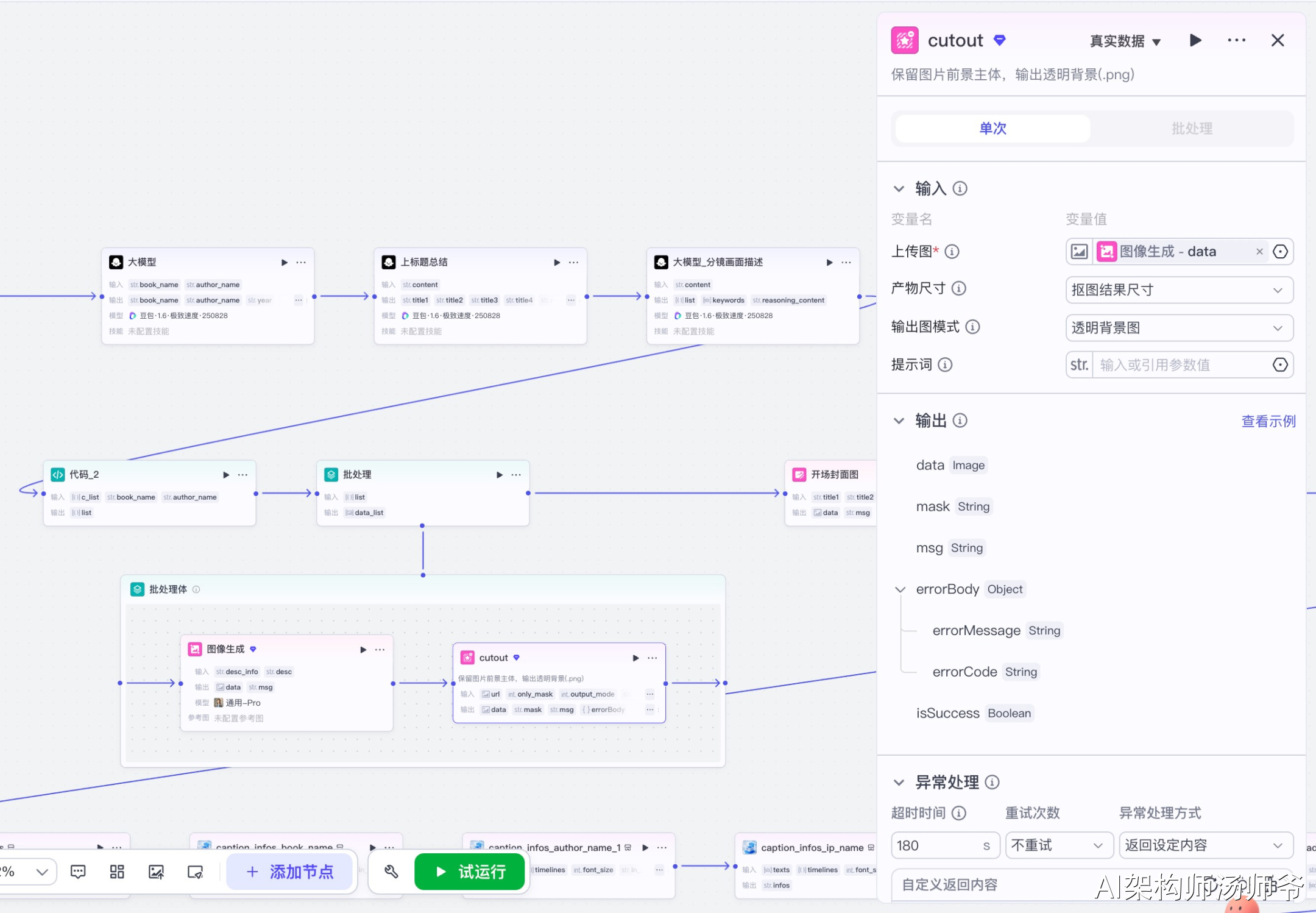Open the three-dots menu in cutout panel header

click(x=1236, y=40)
